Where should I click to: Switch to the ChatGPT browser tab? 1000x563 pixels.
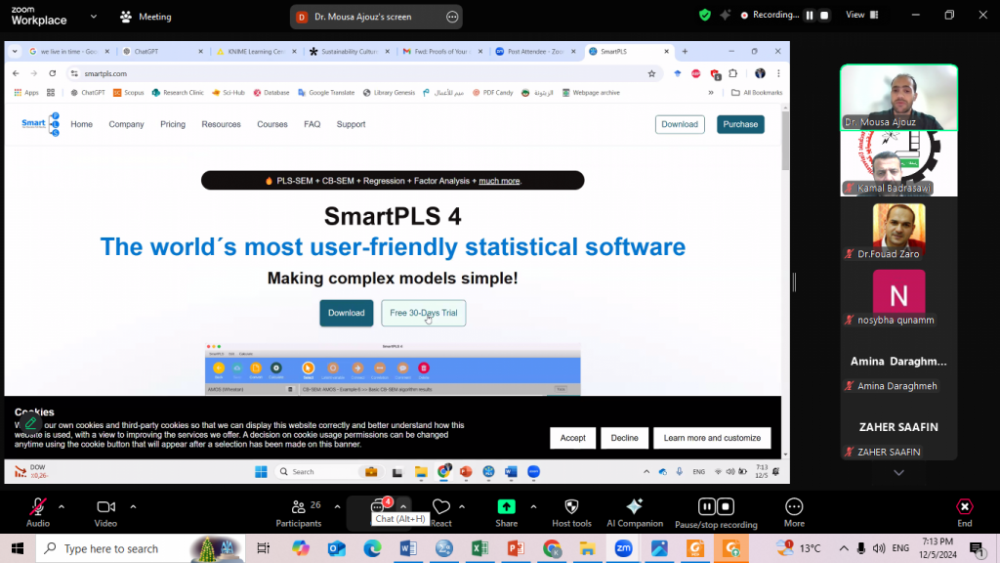click(x=163, y=51)
